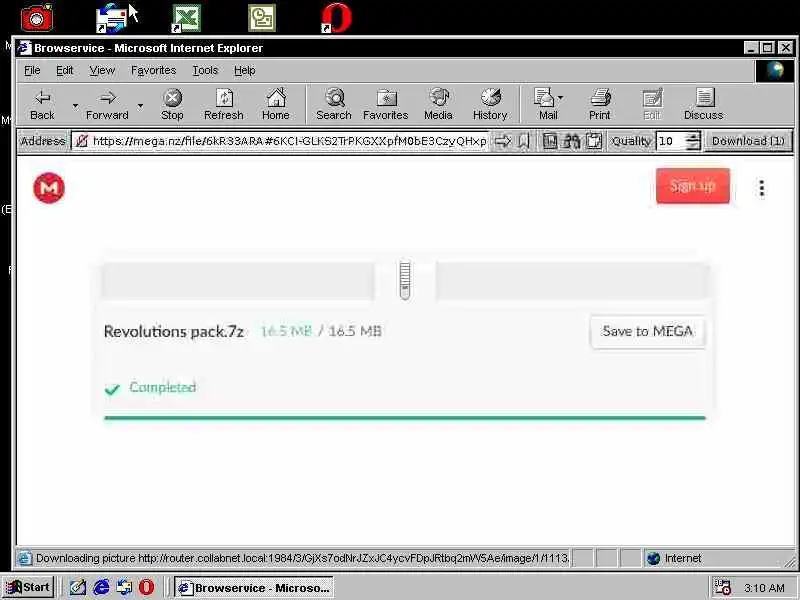
Task: Select the Browservice taskbar button
Action: [253, 587]
